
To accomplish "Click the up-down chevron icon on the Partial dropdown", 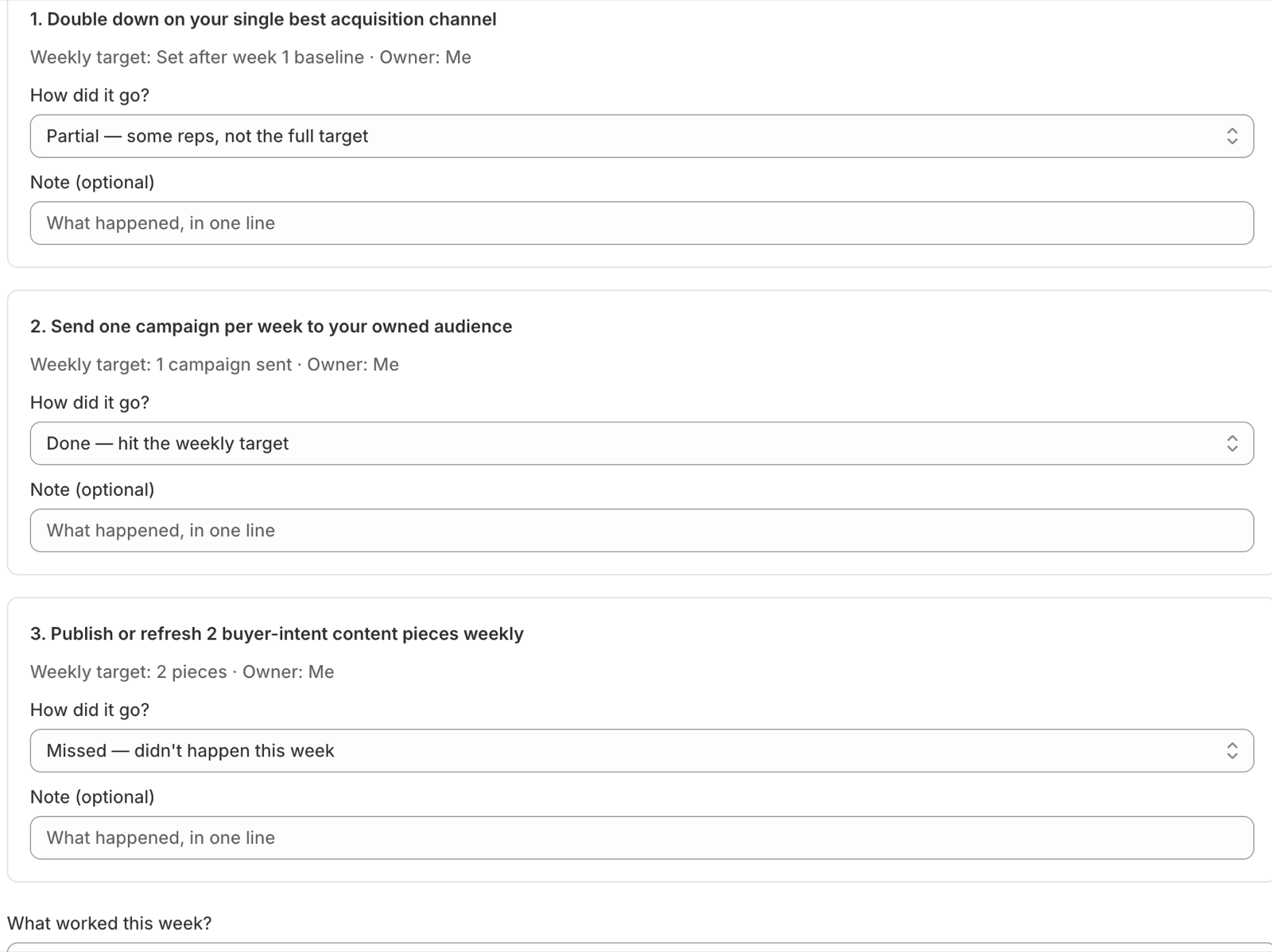I will coord(1231,136).
